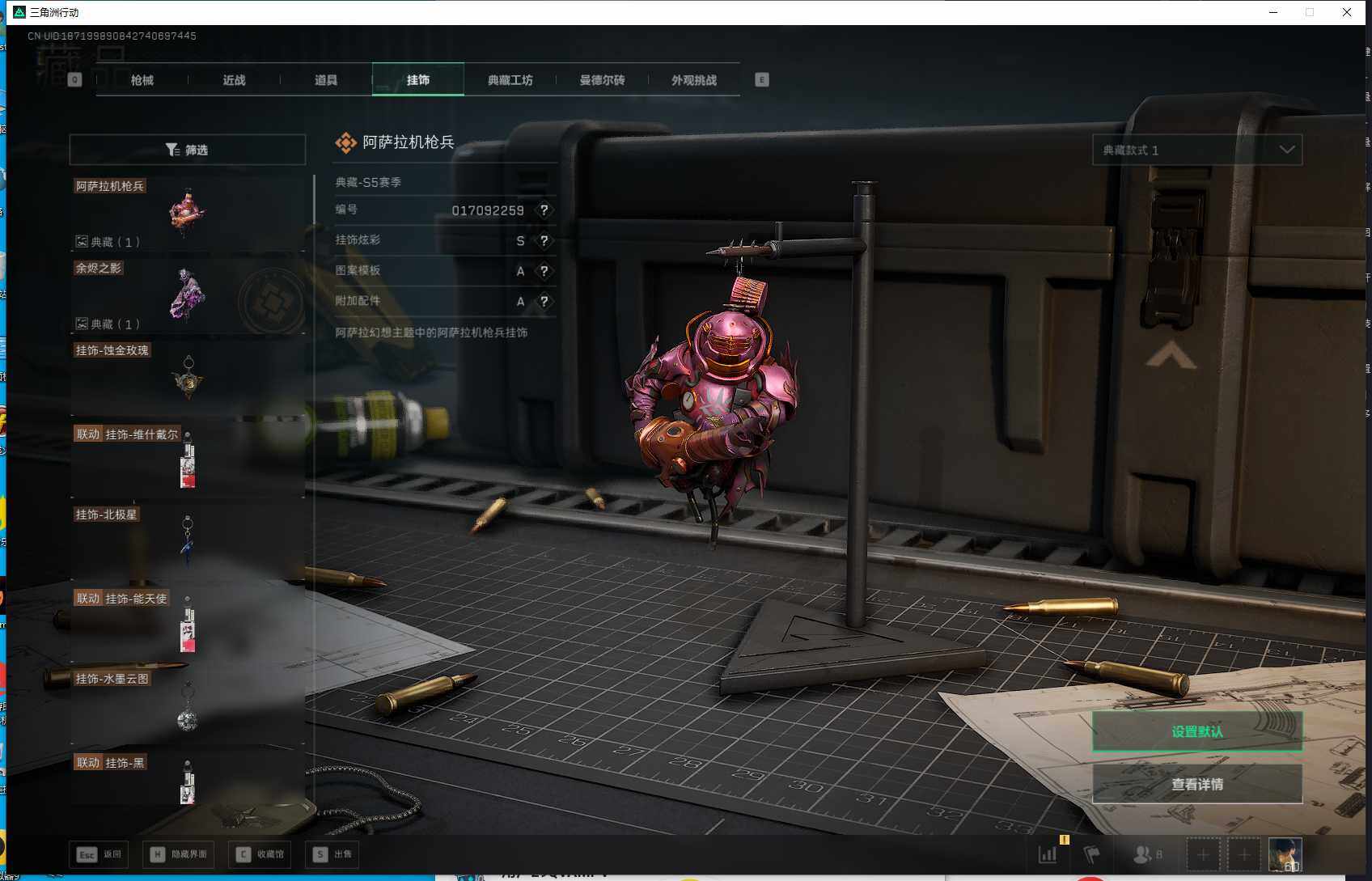1372x881 pixels.
Task: Click the first empty squad slot plus
Action: point(1203,854)
